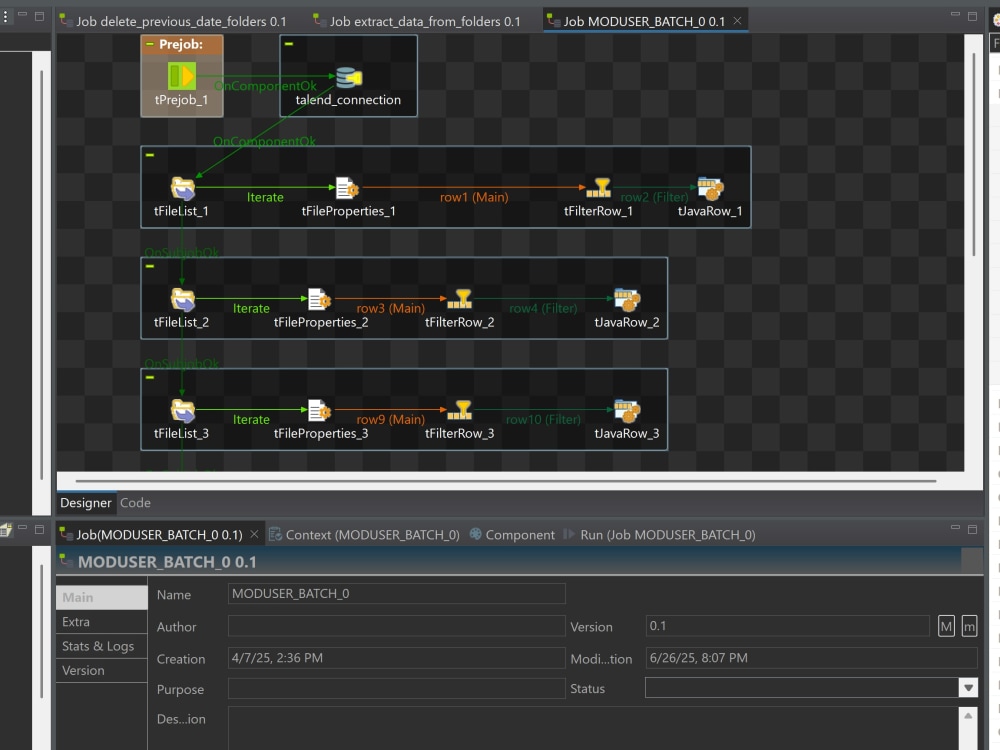This screenshot has width=1000, height=750.
Task: Open the Status dropdown arrow
Action: click(968, 688)
